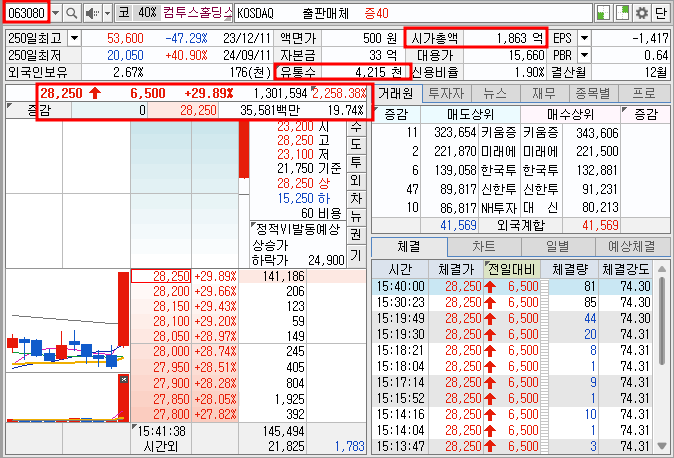Click the vertical 수 button

[x=356, y=128]
